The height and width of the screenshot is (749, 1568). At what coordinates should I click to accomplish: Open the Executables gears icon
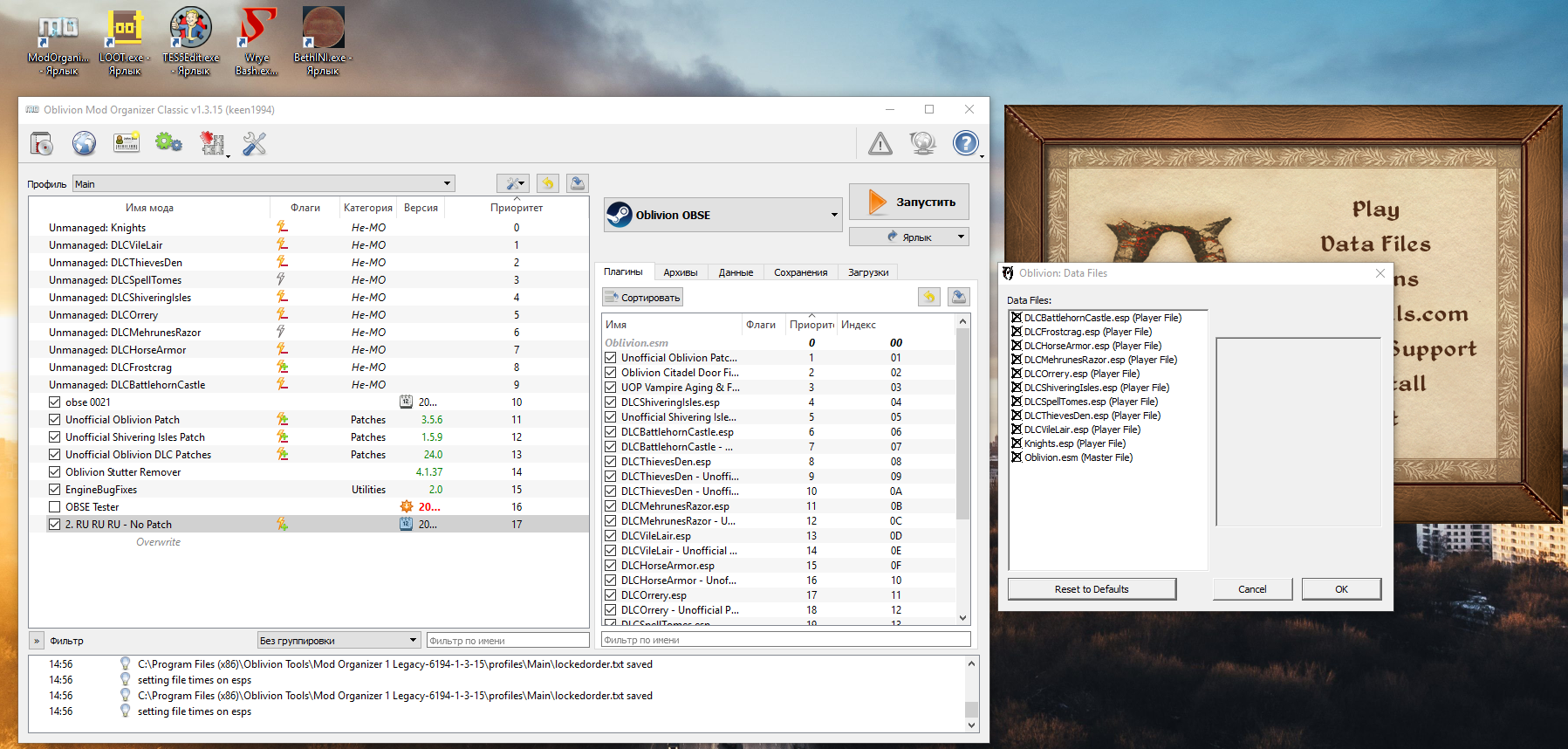click(x=168, y=143)
